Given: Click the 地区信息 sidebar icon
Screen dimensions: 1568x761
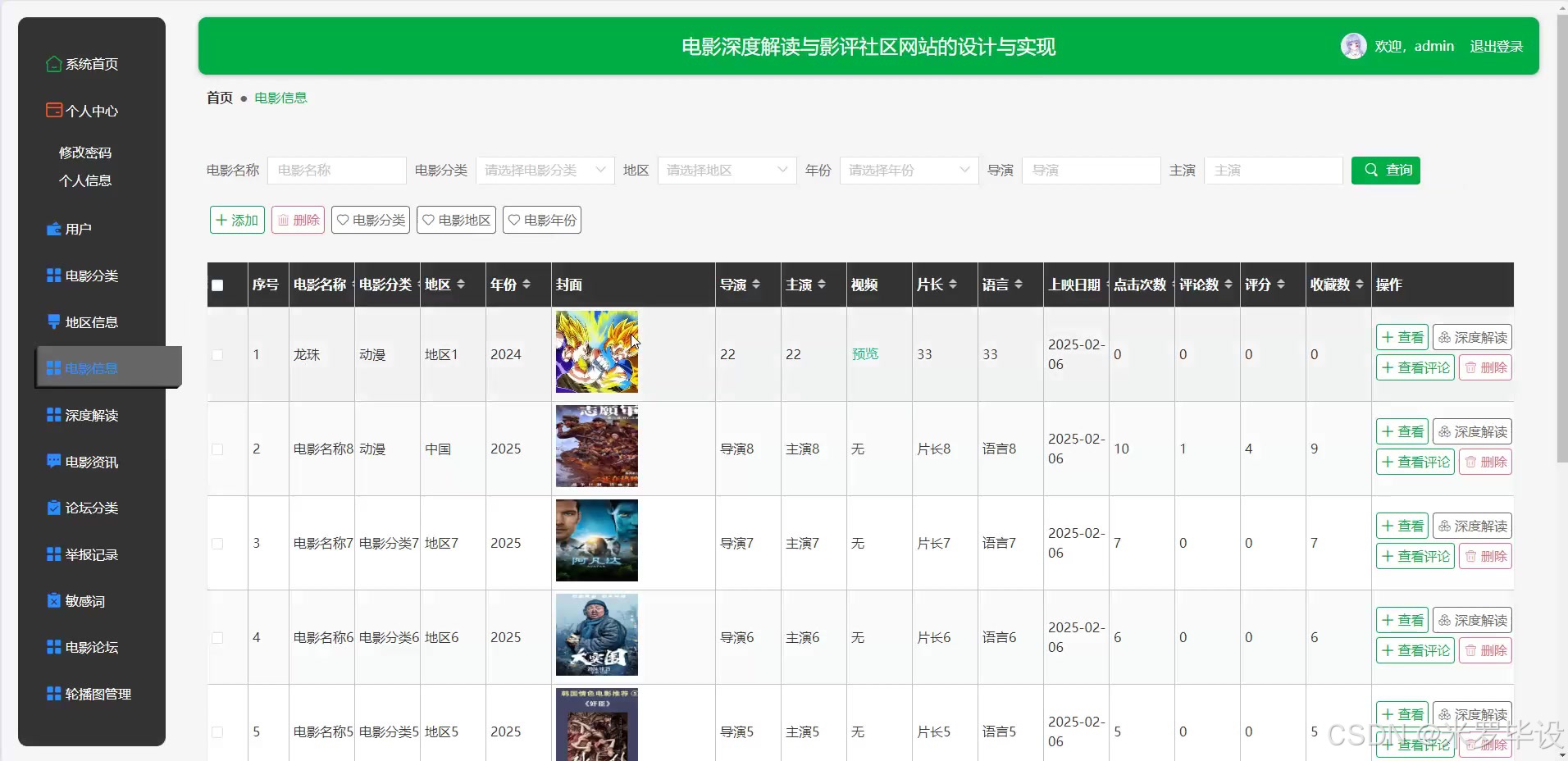Looking at the screenshot, I should pyautogui.click(x=54, y=321).
